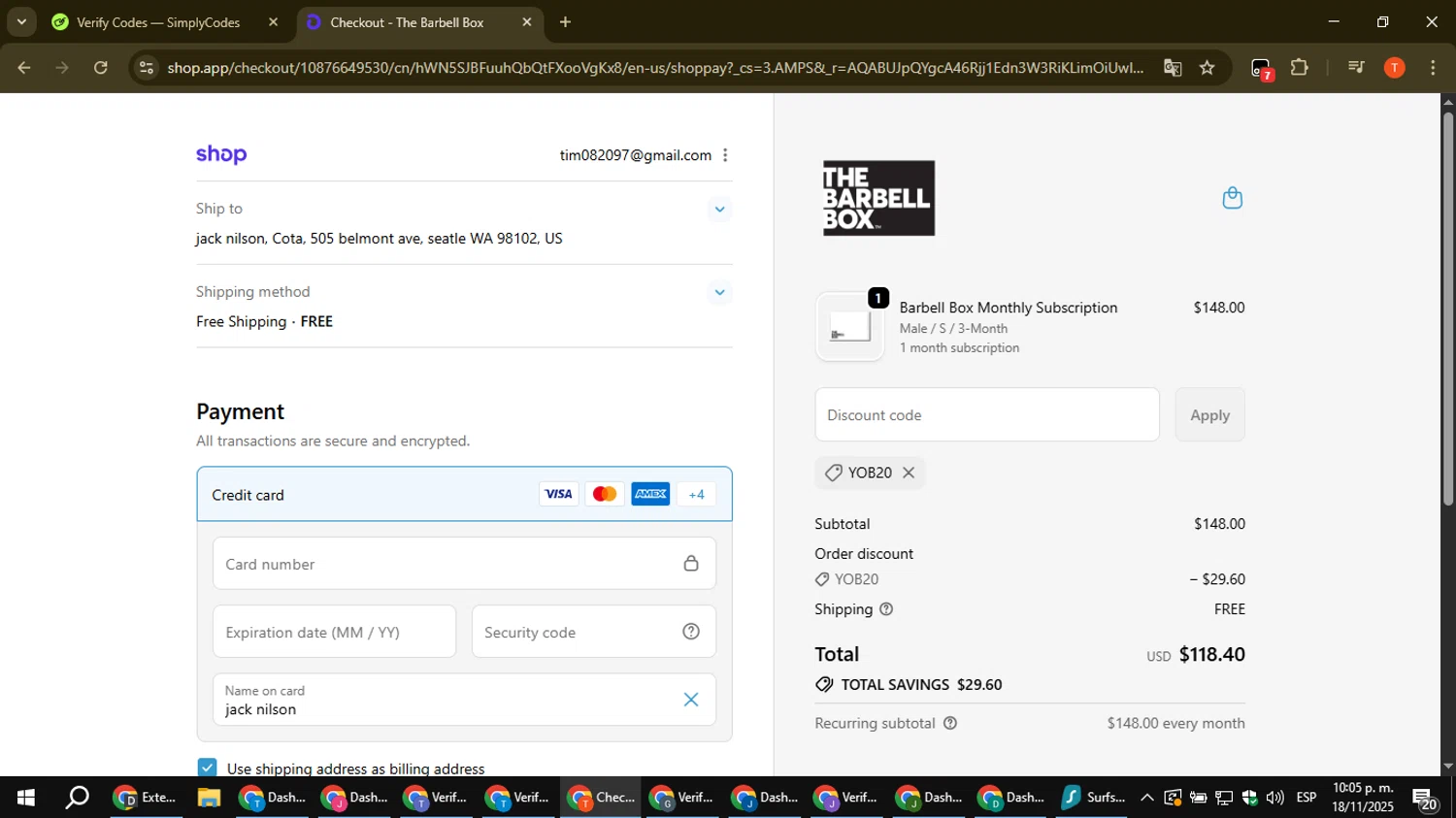Show hidden system tray icons

click(1147, 798)
